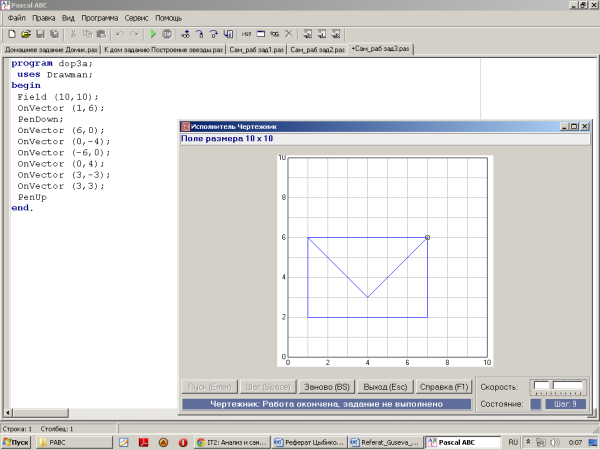The height and width of the screenshot is (450, 600).
Task: Click the Paste clipboard icon
Action: click(100, 33)
